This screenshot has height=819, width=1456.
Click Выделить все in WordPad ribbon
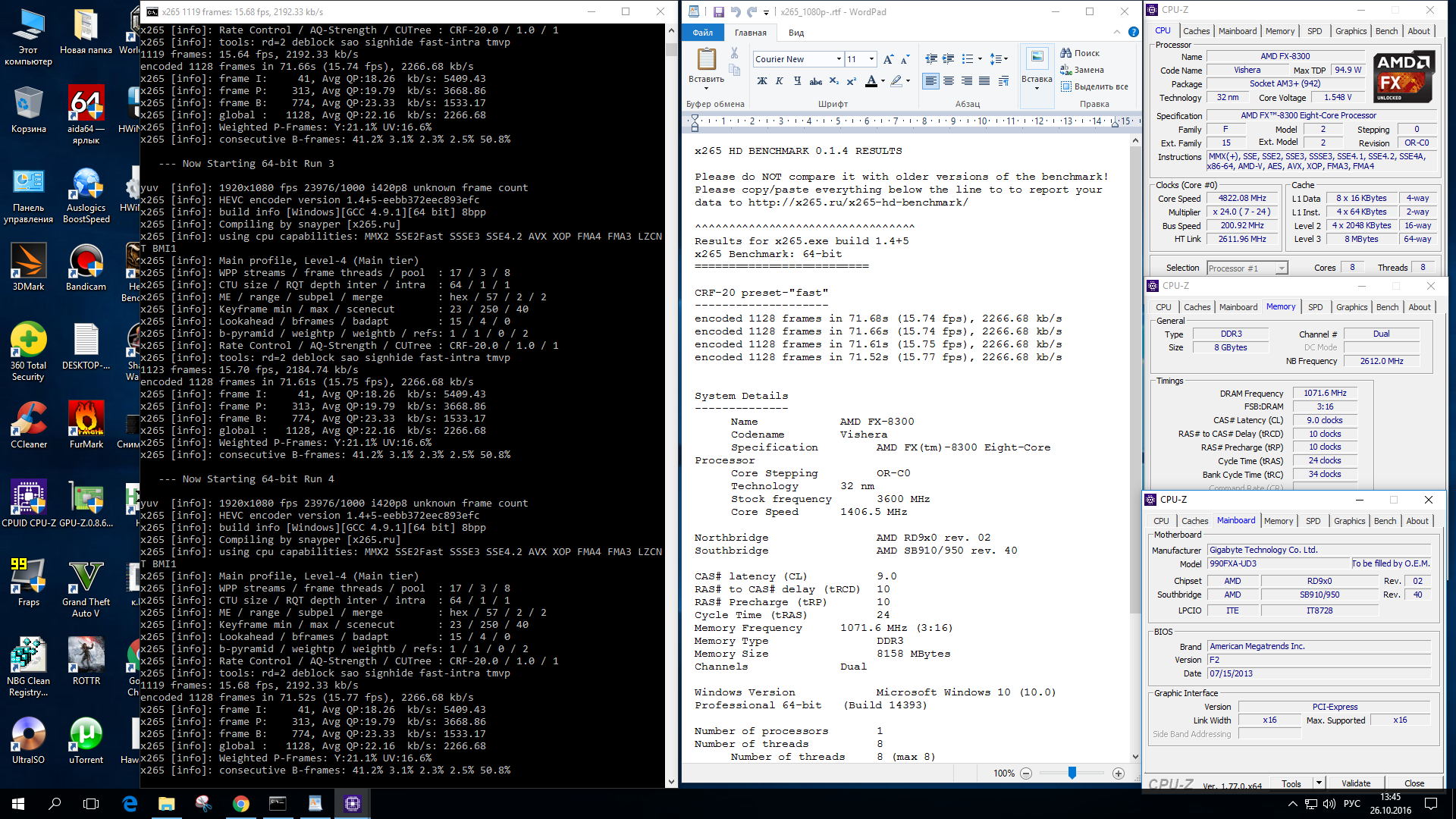(x=1094, y=86)
